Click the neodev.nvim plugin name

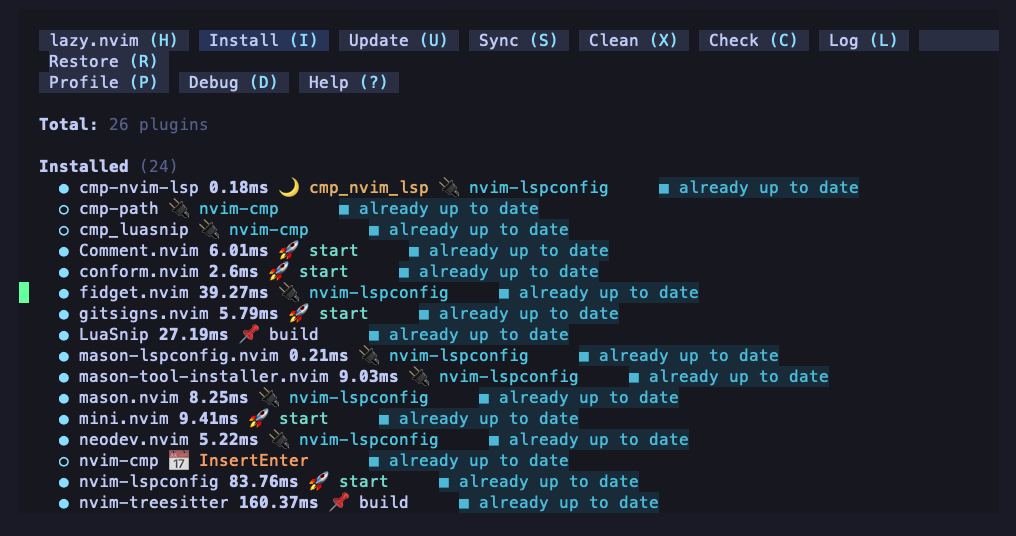133,439
